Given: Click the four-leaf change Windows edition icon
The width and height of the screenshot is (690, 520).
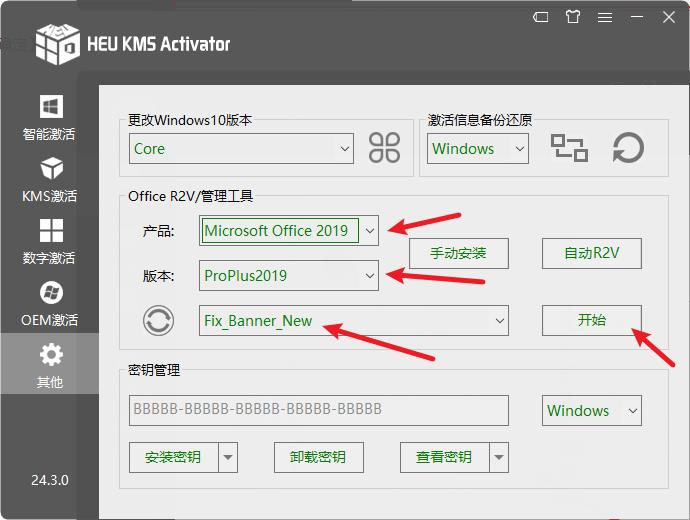Looking at the screenshot, I should coord(384,148).
